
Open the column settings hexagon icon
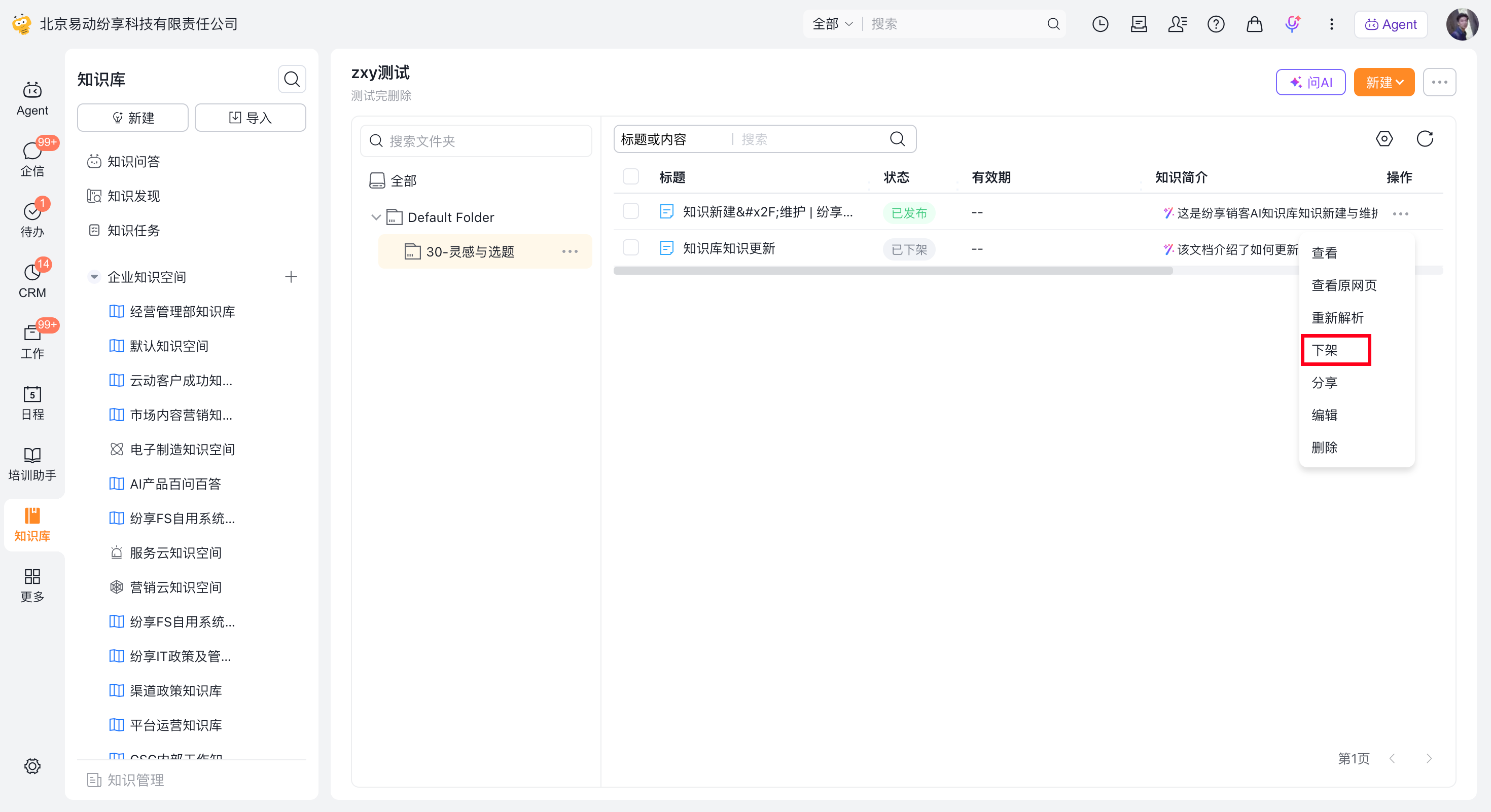click(1384, 139)
